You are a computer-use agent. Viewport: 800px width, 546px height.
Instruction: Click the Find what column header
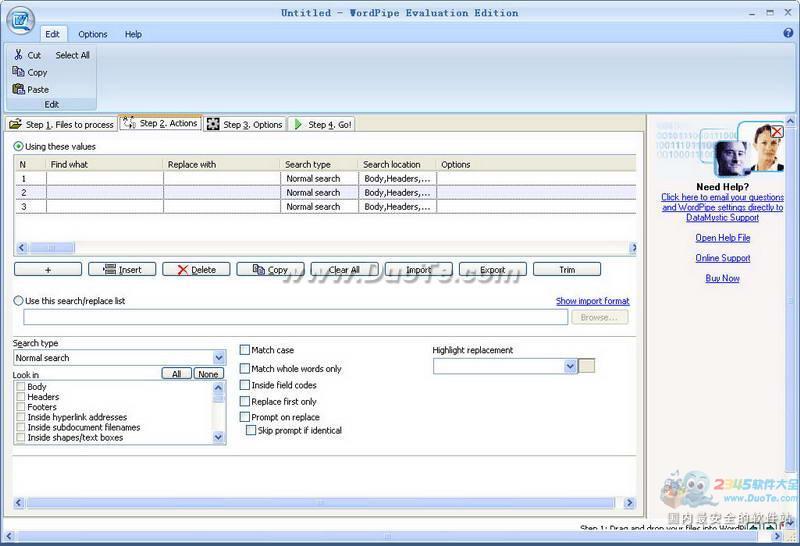[105, 164]
